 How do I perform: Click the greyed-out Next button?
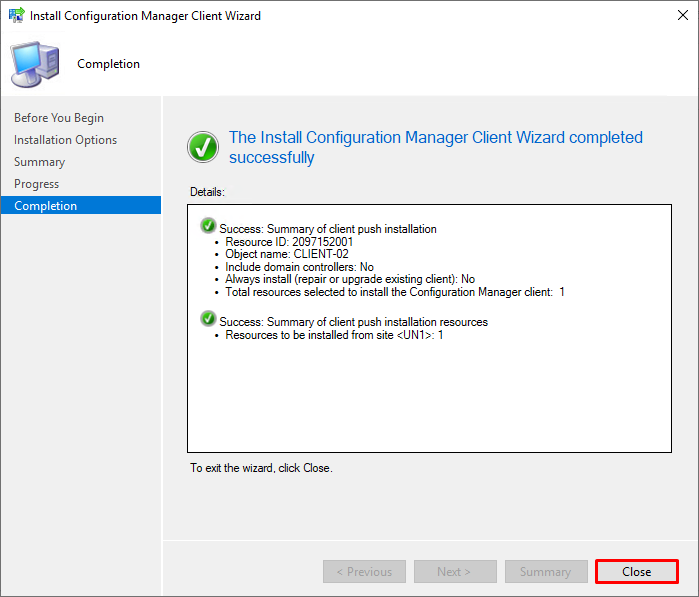(x=455, y=571)
